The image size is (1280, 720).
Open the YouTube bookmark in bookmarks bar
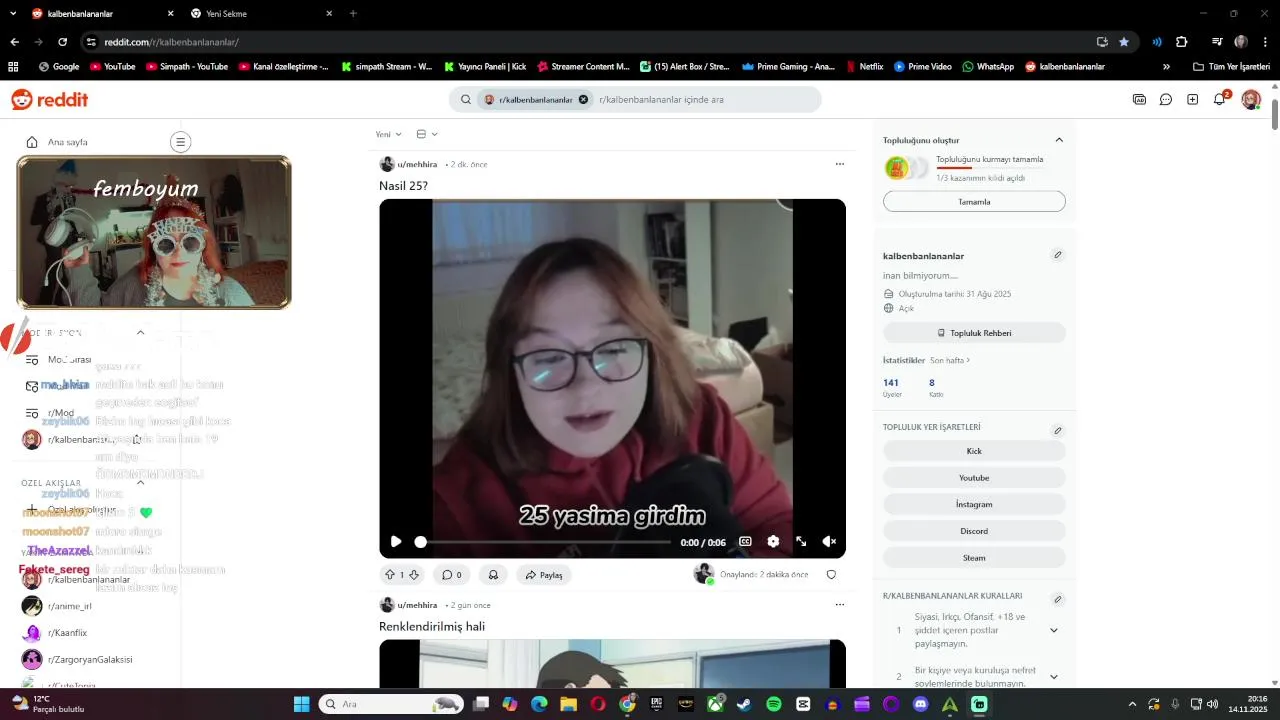[x=112, y=67]
